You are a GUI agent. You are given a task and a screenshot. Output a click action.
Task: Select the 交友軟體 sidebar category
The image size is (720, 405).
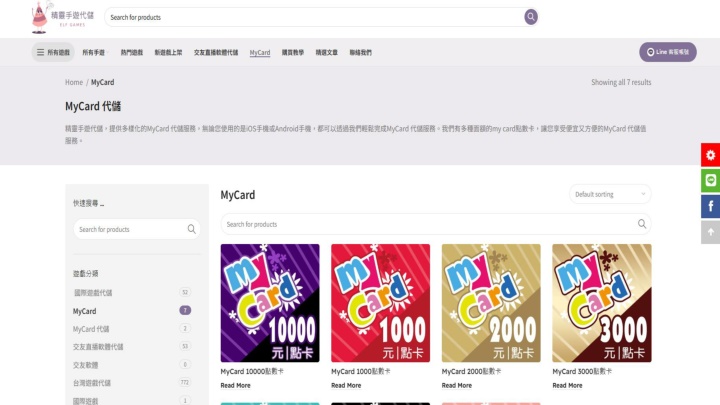tap(85, 365)
